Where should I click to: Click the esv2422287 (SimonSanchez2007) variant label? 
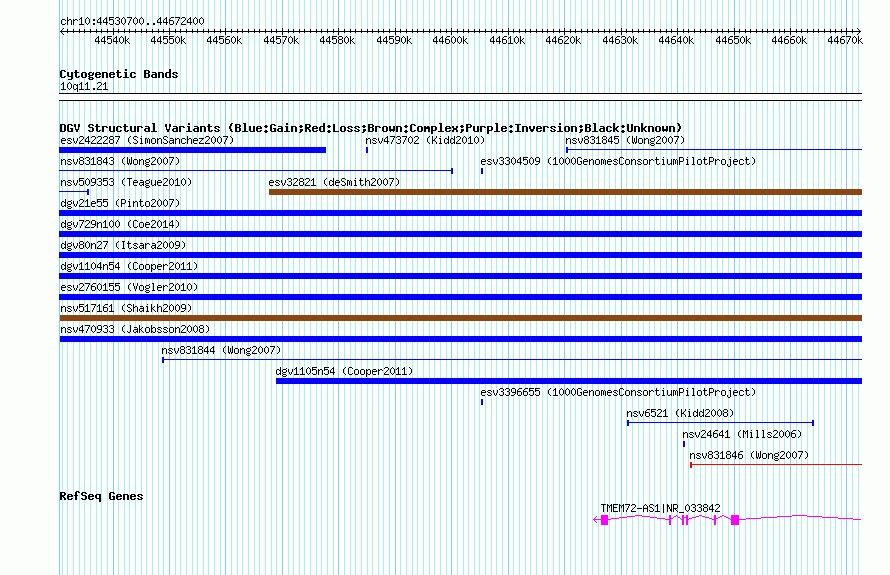[147, 140]
